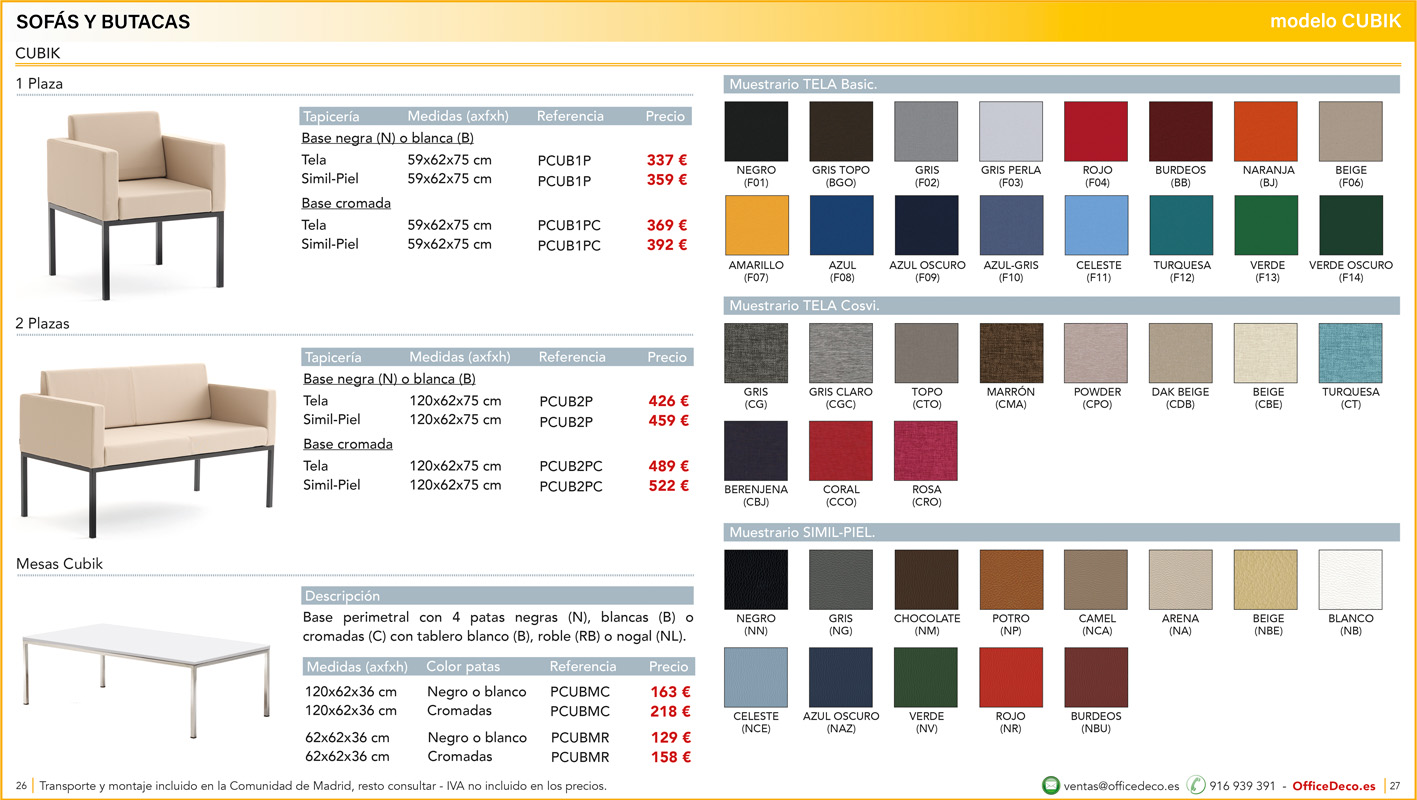Click the 337 € price for PCUB1P Tela
Image resolution: width=1417 pixels, height=800 pixels.
(666, 160)
